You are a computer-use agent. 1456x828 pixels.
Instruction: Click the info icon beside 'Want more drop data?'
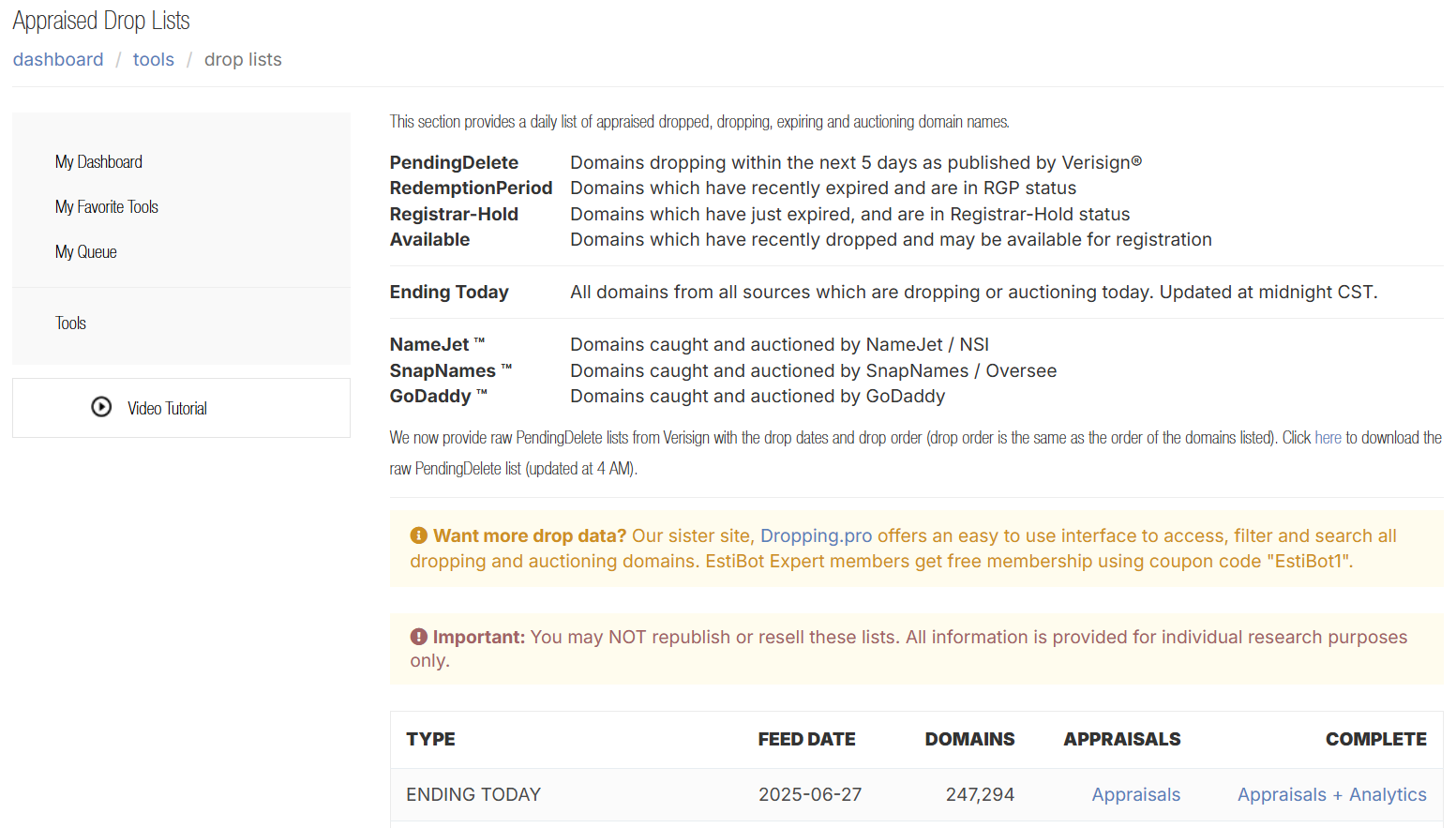click(418, 534)
